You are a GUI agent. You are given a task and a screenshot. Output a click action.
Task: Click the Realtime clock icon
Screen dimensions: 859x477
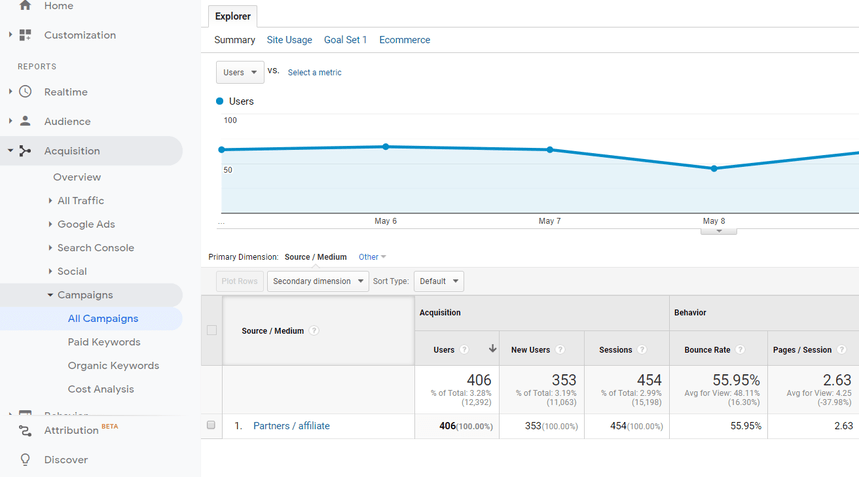25,92
